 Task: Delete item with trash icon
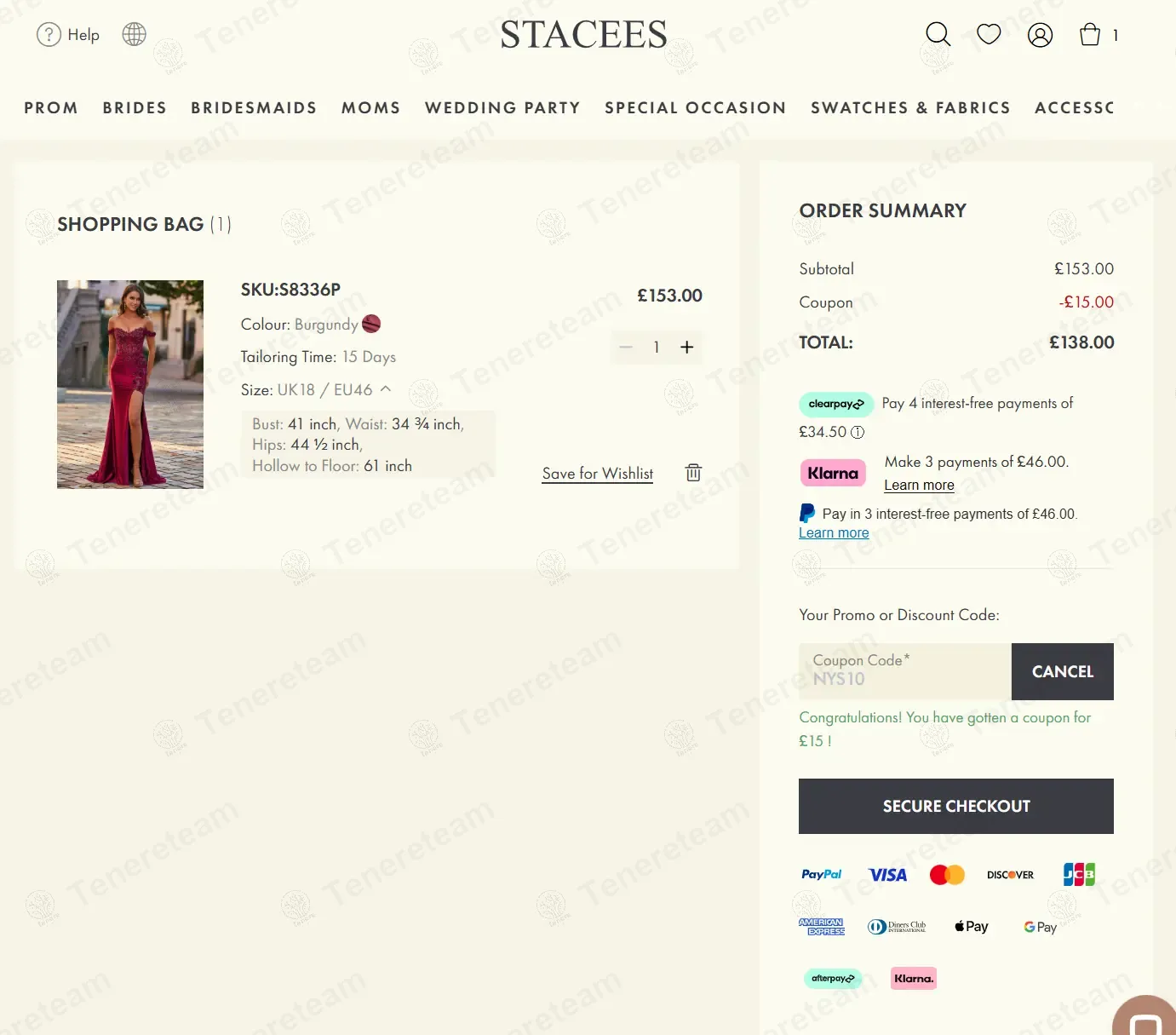693,473
